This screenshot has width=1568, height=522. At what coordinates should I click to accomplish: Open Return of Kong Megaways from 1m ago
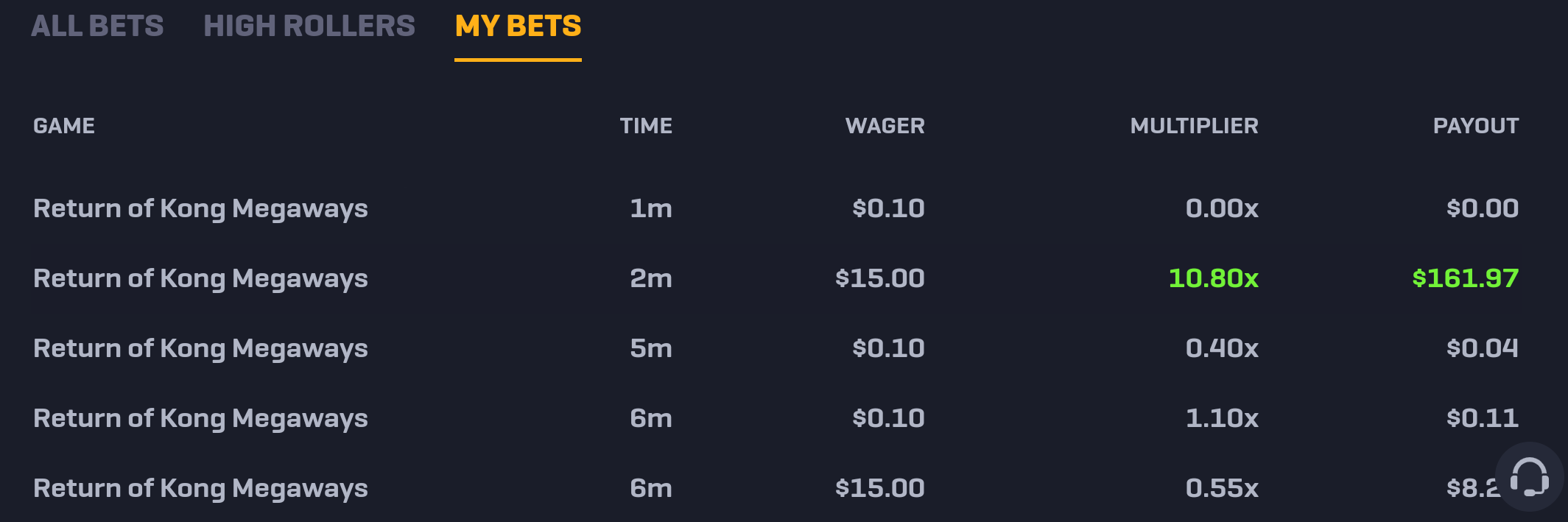coord(200,209)
